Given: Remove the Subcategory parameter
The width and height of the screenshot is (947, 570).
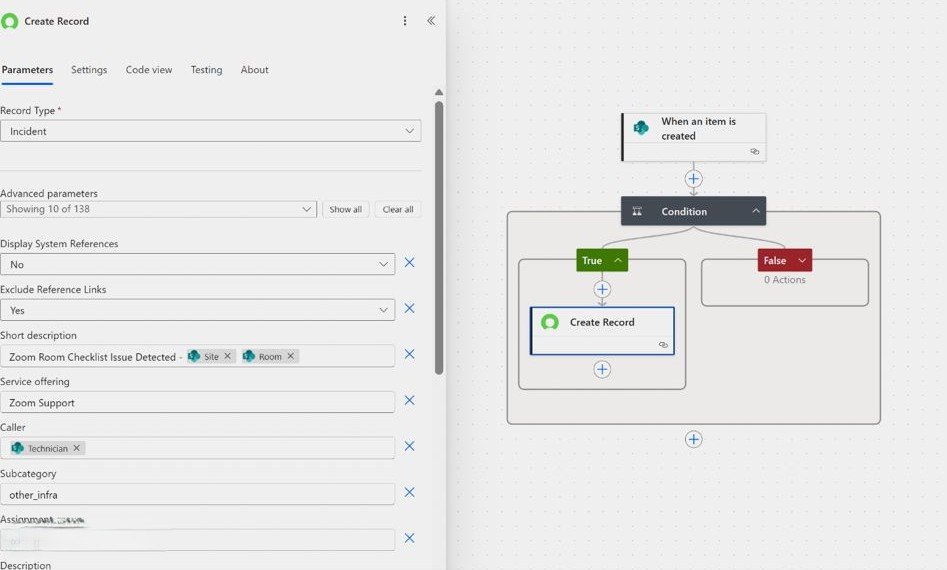Looking at the screenshot, I should coord(409,492).
